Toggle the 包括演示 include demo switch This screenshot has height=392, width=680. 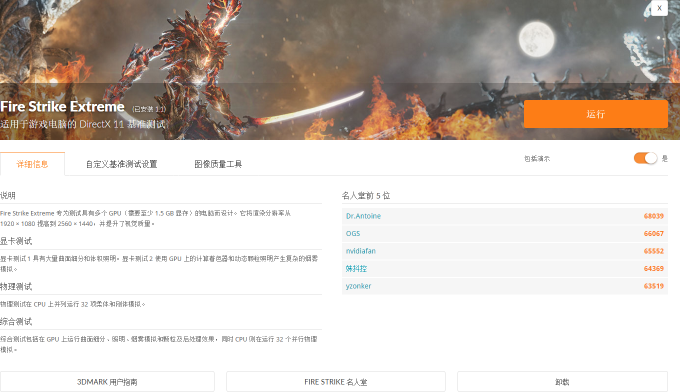click(645, 158)
